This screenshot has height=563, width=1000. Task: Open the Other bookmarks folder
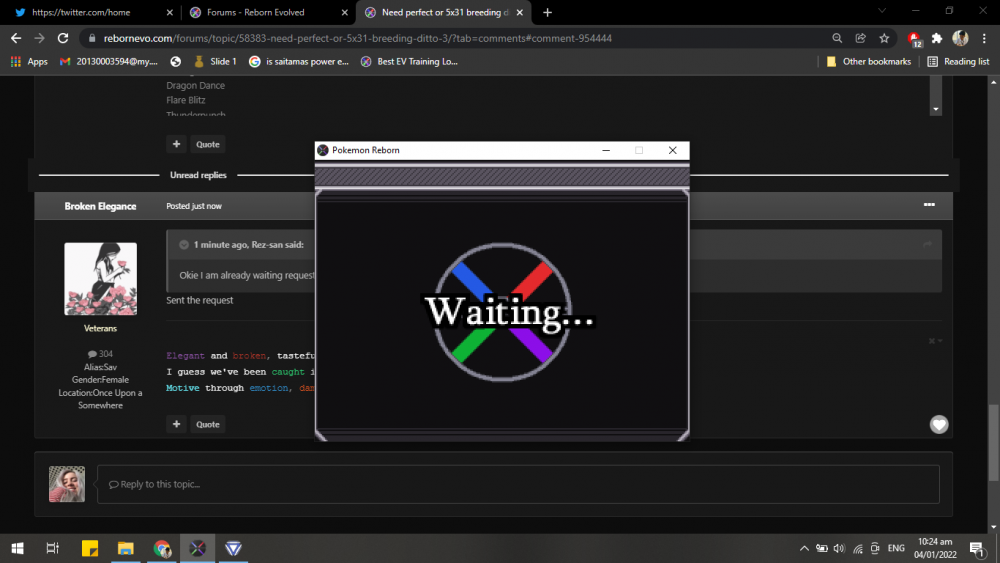[x=869, y=62]
